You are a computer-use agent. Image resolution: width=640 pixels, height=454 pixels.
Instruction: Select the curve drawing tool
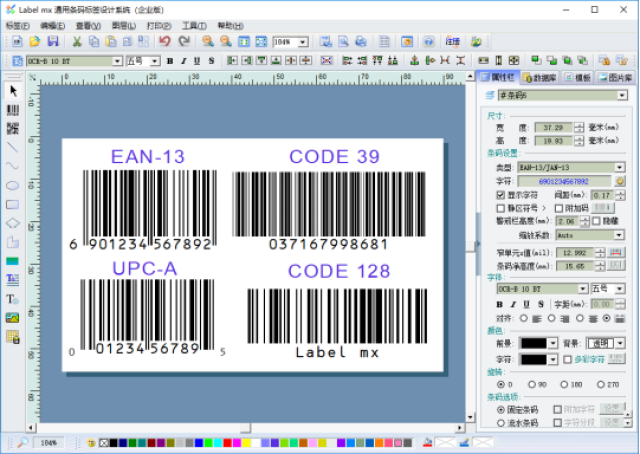[x=13, y=166]
